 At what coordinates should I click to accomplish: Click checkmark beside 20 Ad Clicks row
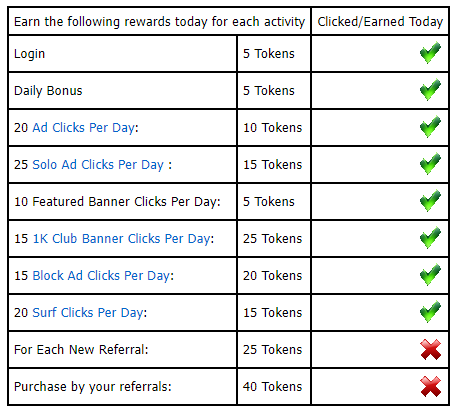tap(430, 127)
